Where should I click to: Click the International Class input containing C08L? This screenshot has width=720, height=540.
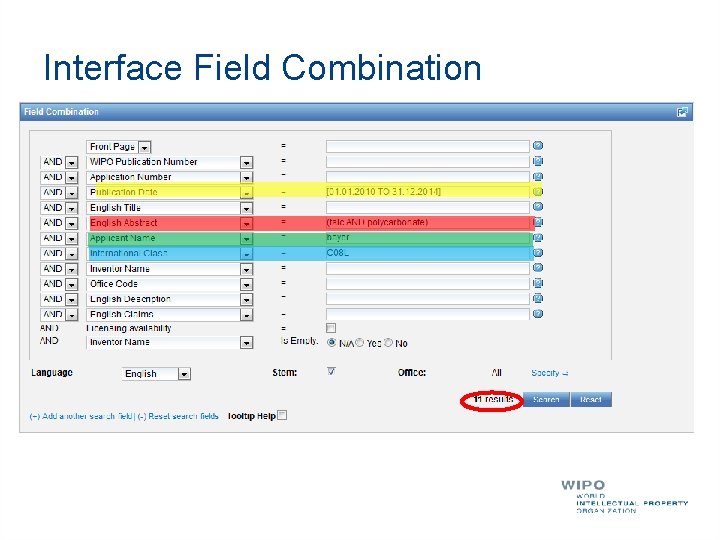pos(428,253)
